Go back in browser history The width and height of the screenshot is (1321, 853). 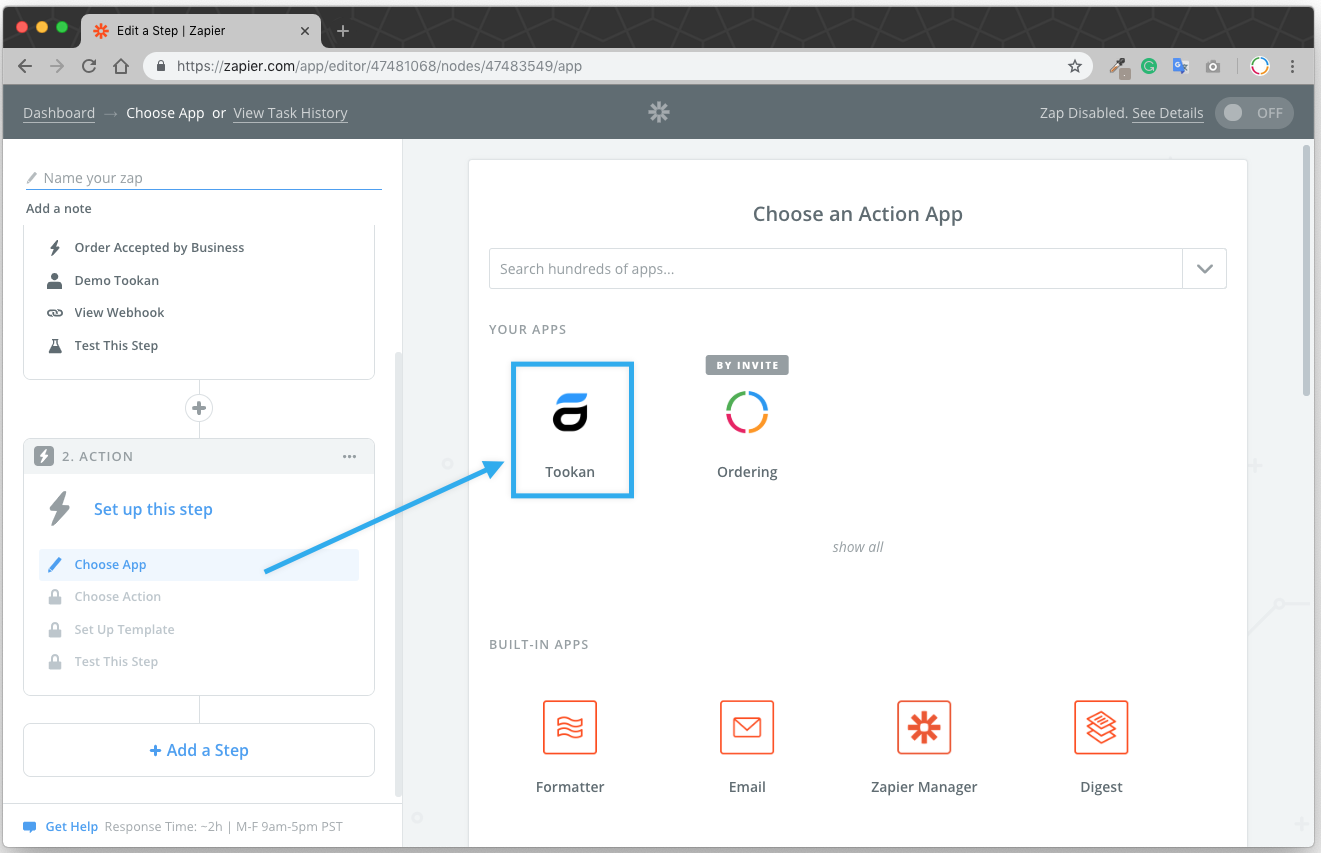[25, 66]
